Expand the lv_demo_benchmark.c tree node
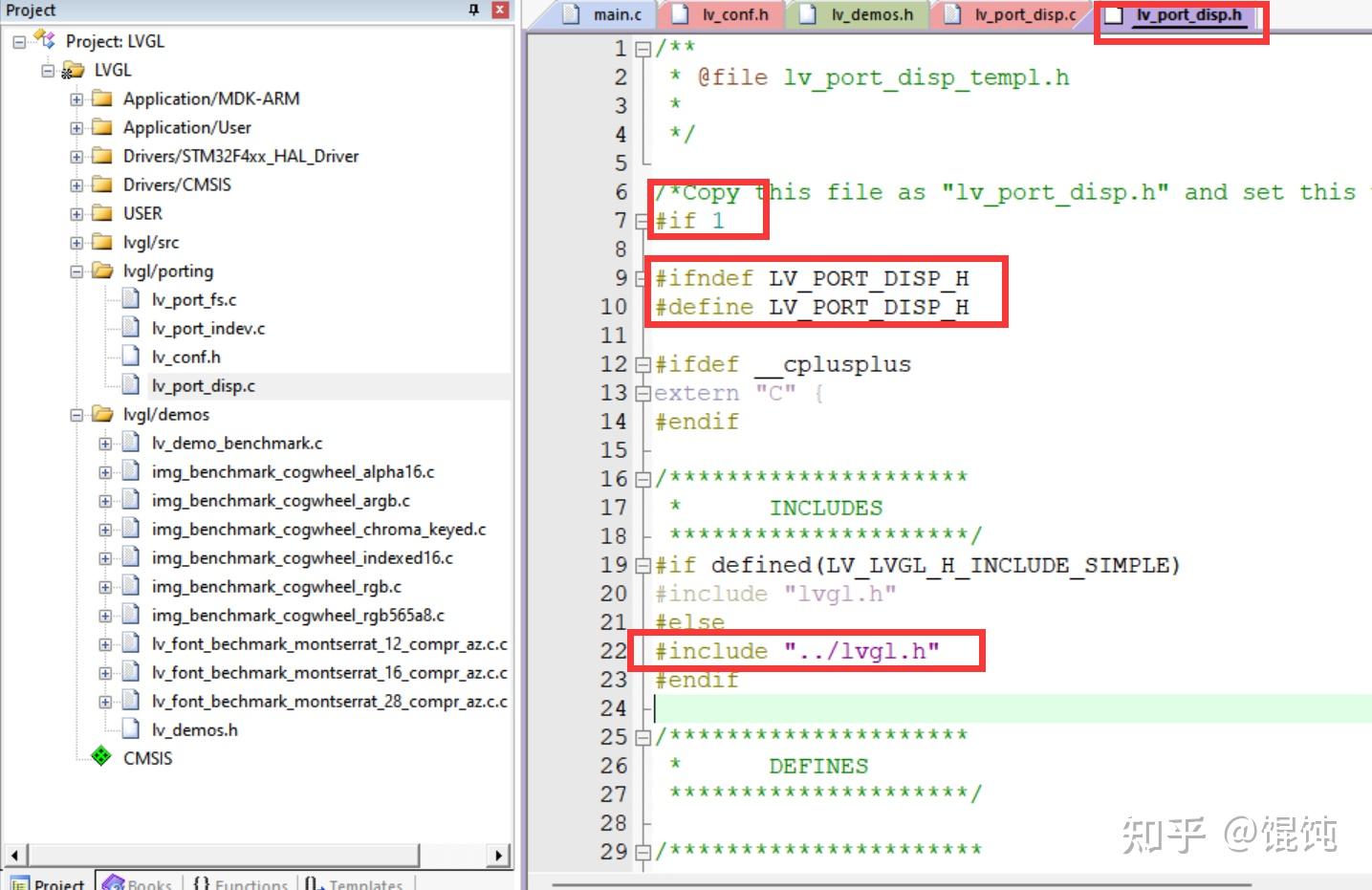 105,442
